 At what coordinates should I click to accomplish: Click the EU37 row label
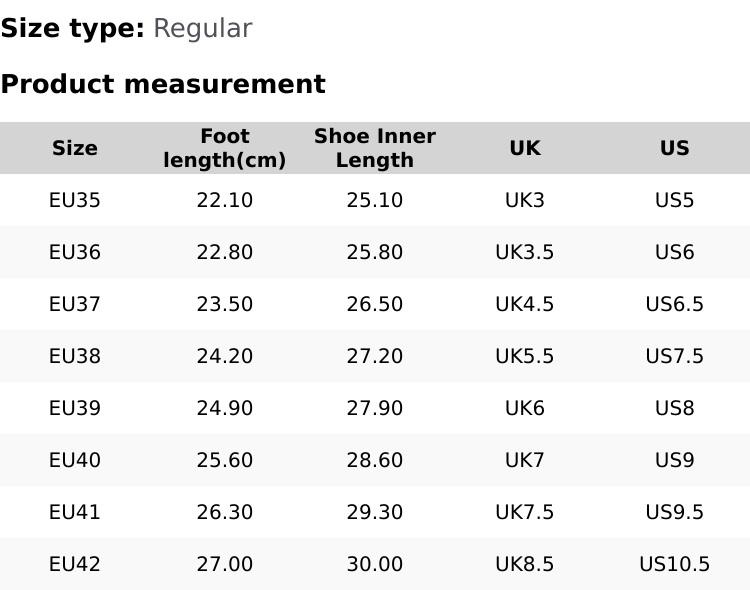(x=75, y=304)
